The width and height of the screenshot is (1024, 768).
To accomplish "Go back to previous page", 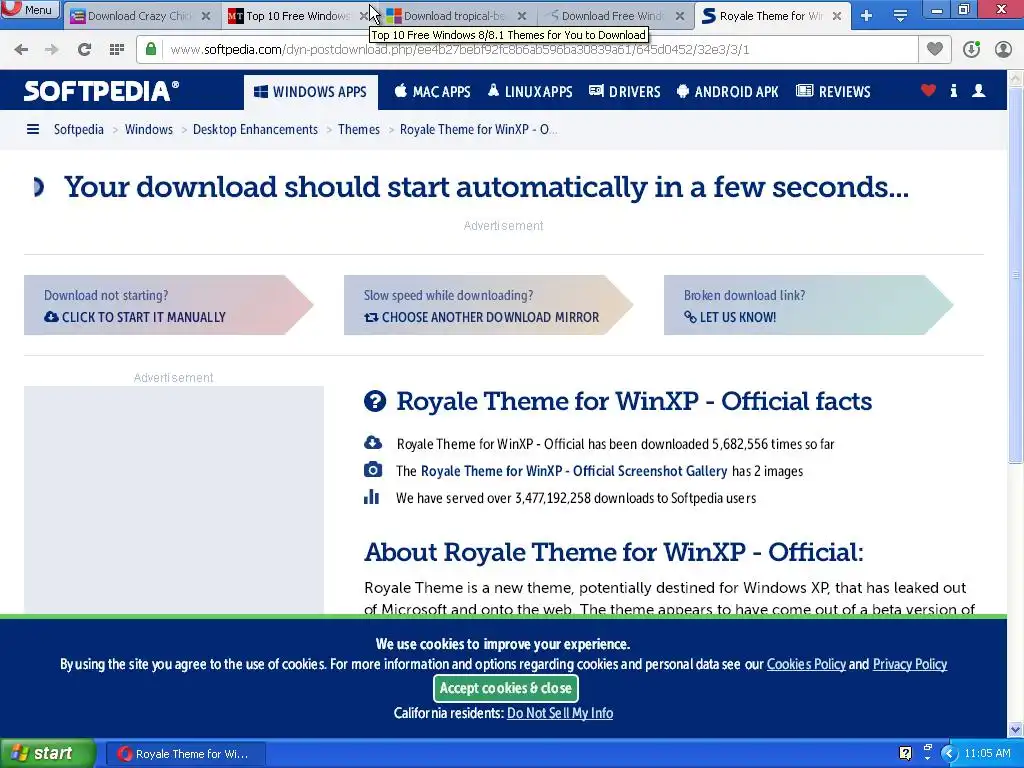I will point(21,50).
